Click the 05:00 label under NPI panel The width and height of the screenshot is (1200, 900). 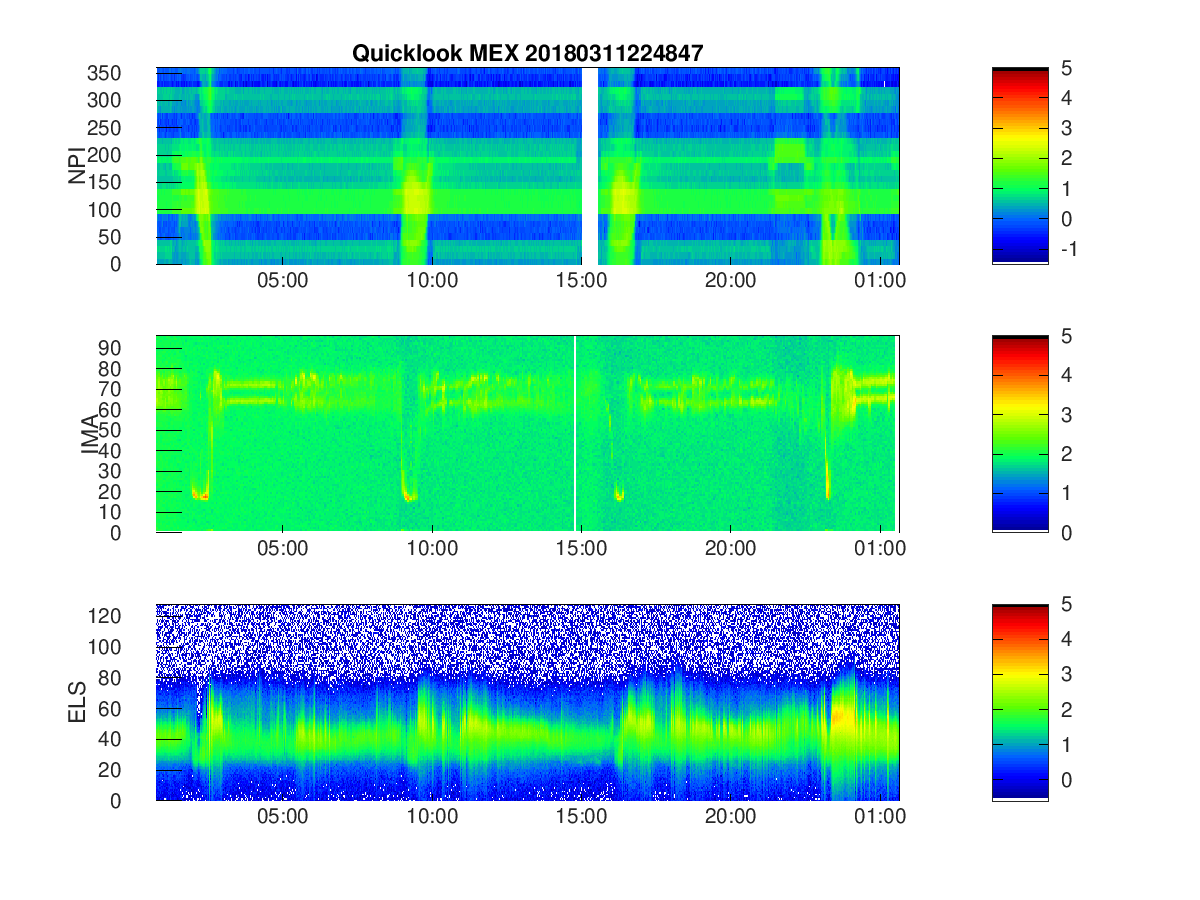[283, 282]
